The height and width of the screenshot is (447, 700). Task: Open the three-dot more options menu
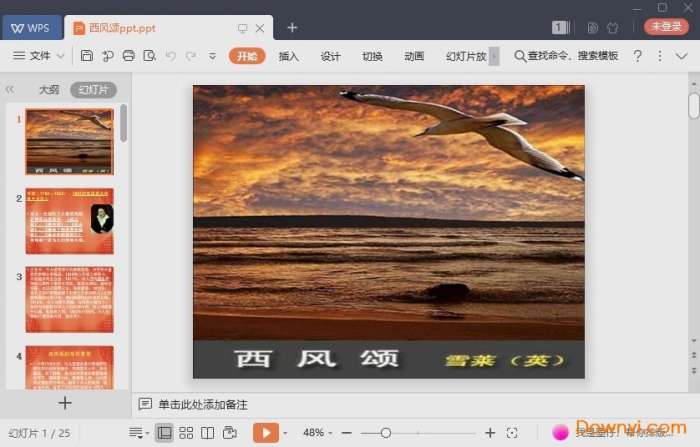(659, 56)
